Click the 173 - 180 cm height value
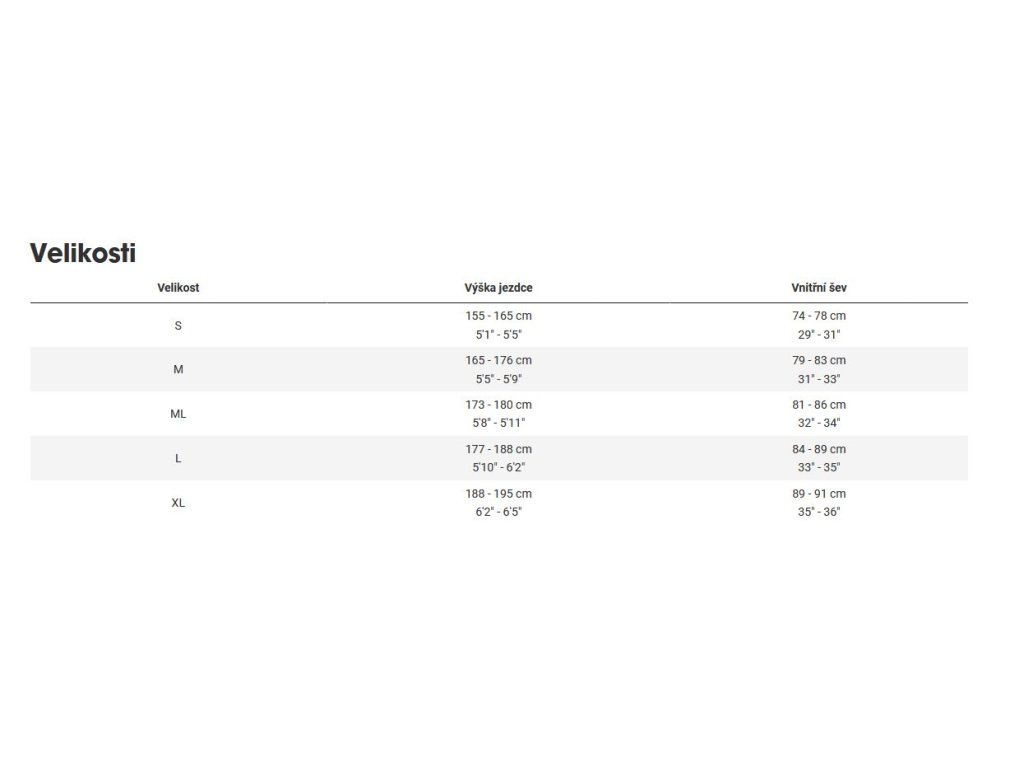1024x768 pixels. tap(498, 405)
